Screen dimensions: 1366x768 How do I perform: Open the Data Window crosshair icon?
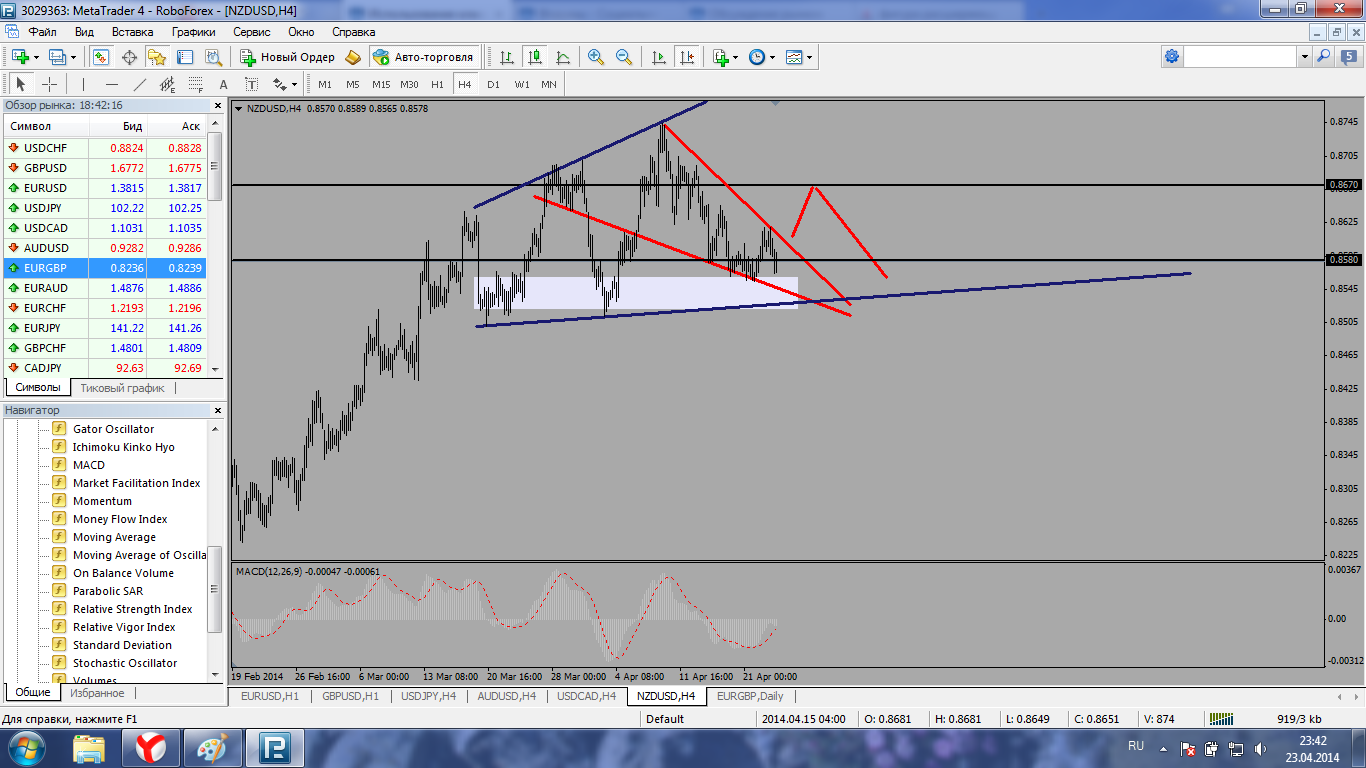(129, 57)
